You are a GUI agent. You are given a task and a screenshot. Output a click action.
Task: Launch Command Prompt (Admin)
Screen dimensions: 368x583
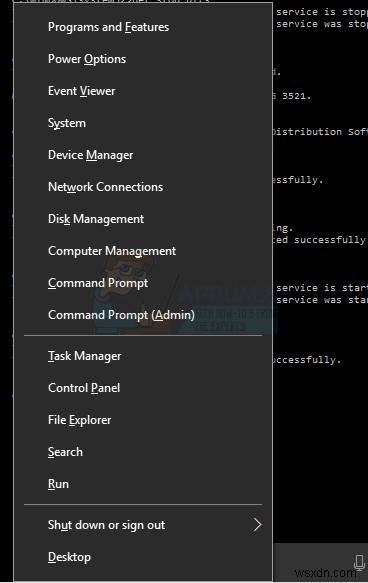click(143, 315)
